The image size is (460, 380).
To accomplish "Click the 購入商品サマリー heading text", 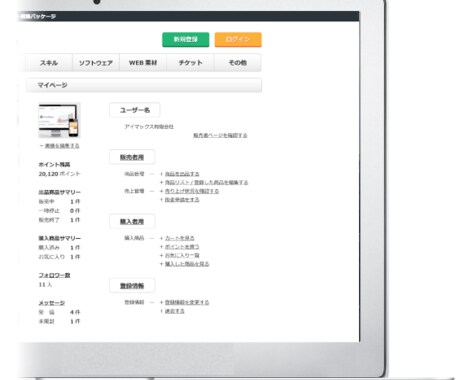I will 59,238.
